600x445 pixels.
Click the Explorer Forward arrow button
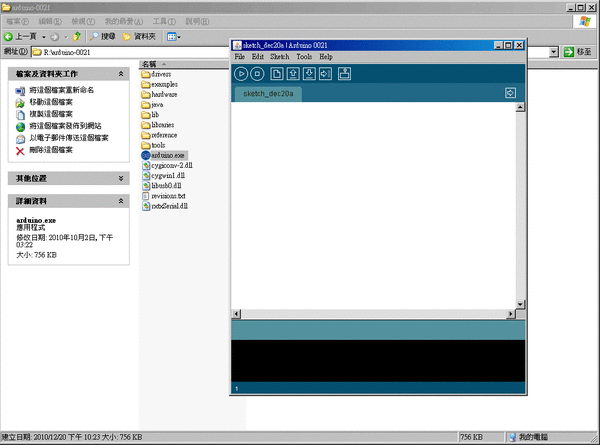(55, 37)
